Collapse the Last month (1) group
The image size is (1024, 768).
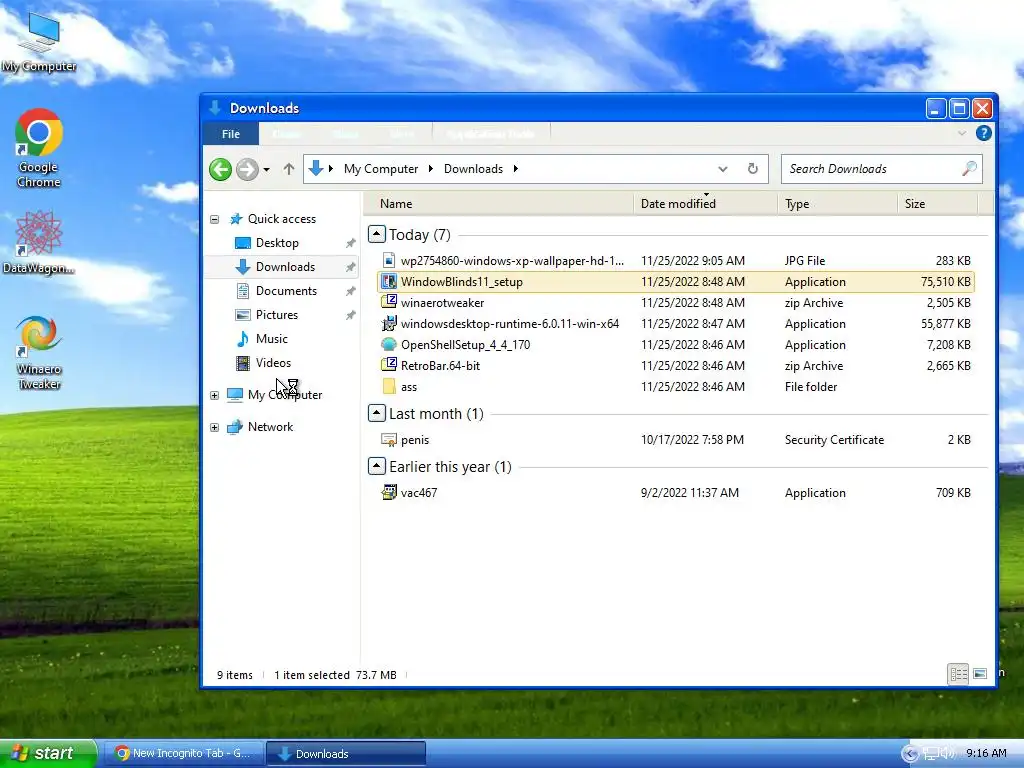tap(376, 413)
